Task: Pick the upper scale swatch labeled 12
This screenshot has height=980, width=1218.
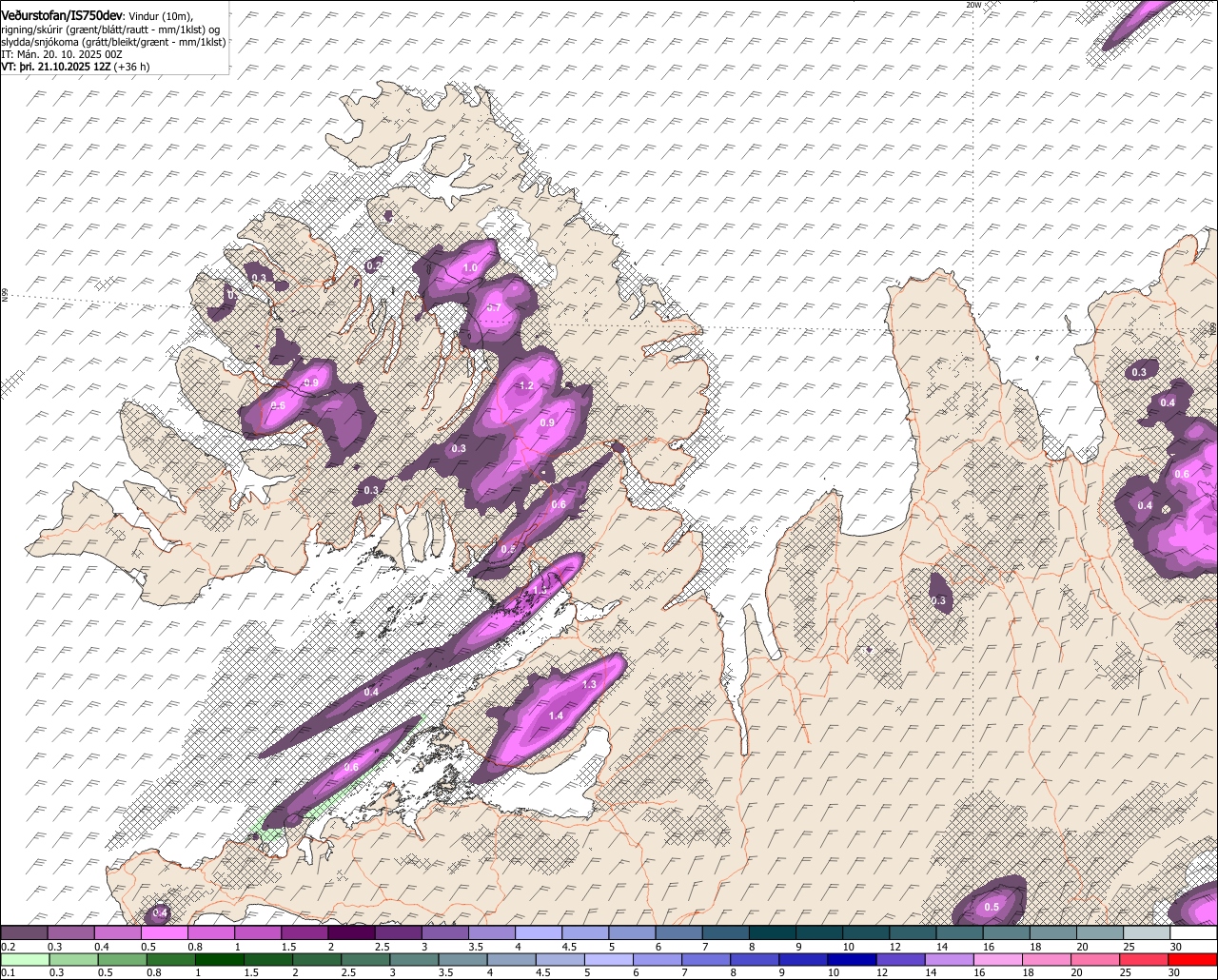Action: click(x=913, y=932)
